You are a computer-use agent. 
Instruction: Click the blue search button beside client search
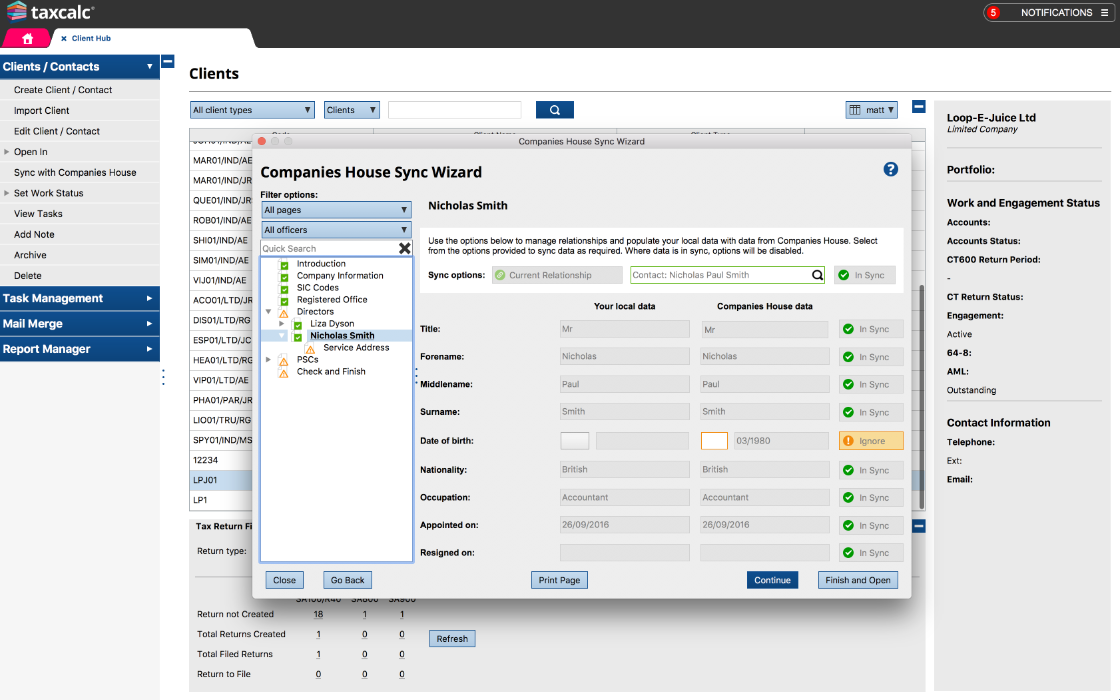pyautogui.click(x=554, y=110)
